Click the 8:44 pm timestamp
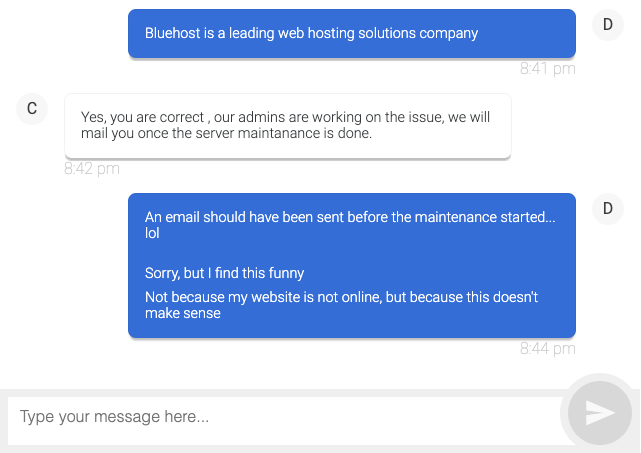Screen dimensions: 641x453 pos(547,349)
